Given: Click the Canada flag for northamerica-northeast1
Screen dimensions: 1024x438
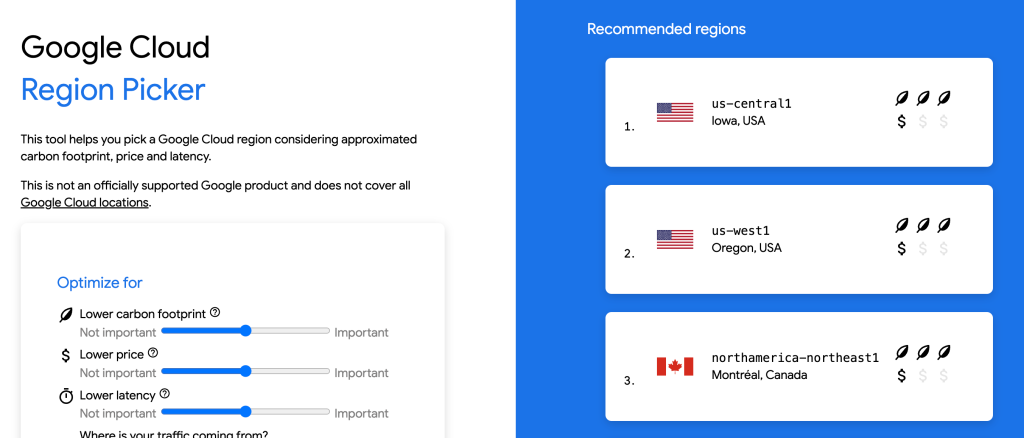Looking at the screenshot, I should coord(675,366).
